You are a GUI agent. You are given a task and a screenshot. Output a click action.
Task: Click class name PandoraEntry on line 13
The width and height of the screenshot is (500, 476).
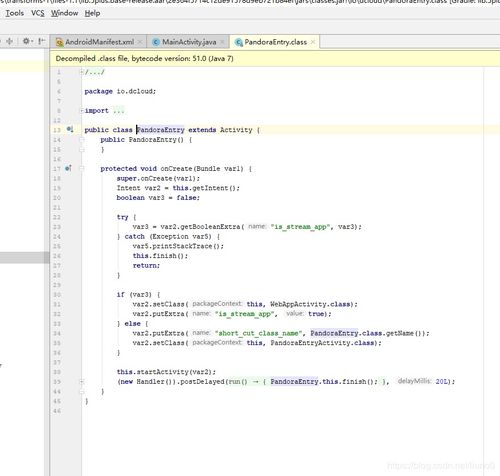coord(161,130)
